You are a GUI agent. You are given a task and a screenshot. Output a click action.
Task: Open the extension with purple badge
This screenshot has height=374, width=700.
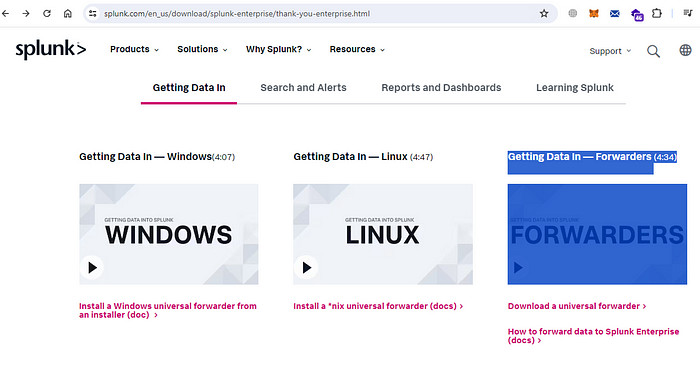coord(637,15)
